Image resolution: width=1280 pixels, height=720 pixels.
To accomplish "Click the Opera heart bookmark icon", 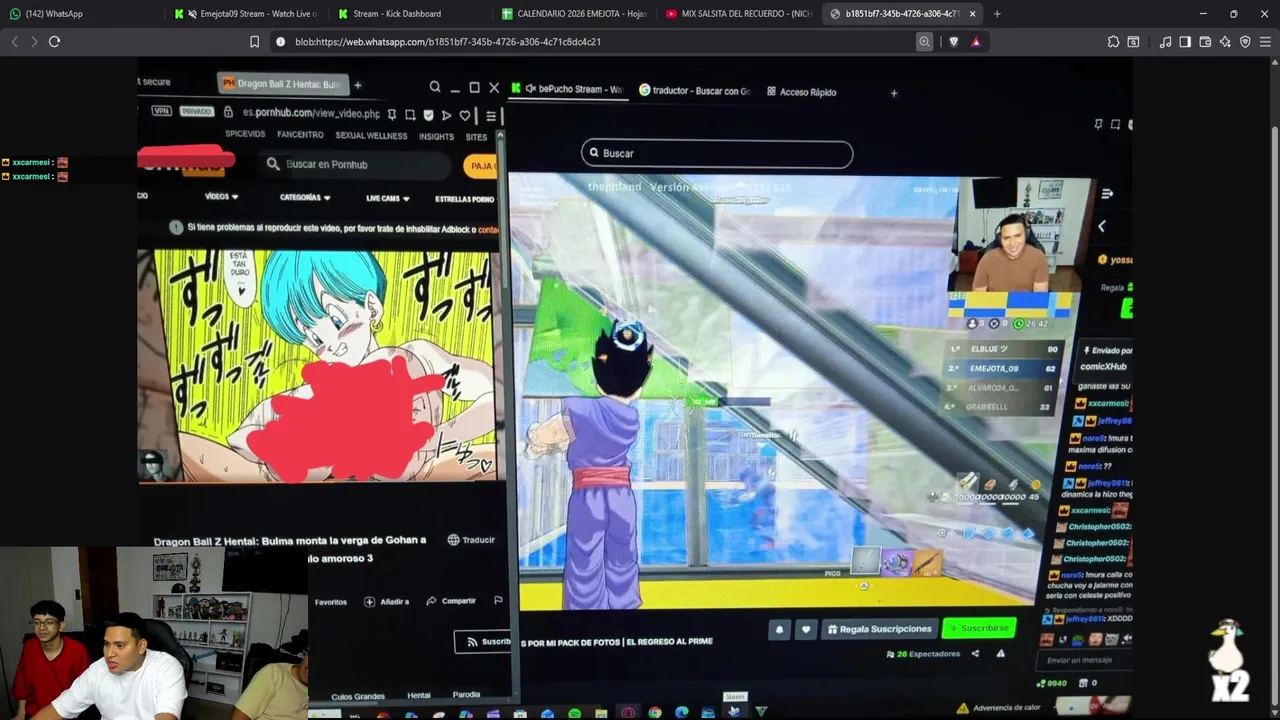I will pos(465,116).
